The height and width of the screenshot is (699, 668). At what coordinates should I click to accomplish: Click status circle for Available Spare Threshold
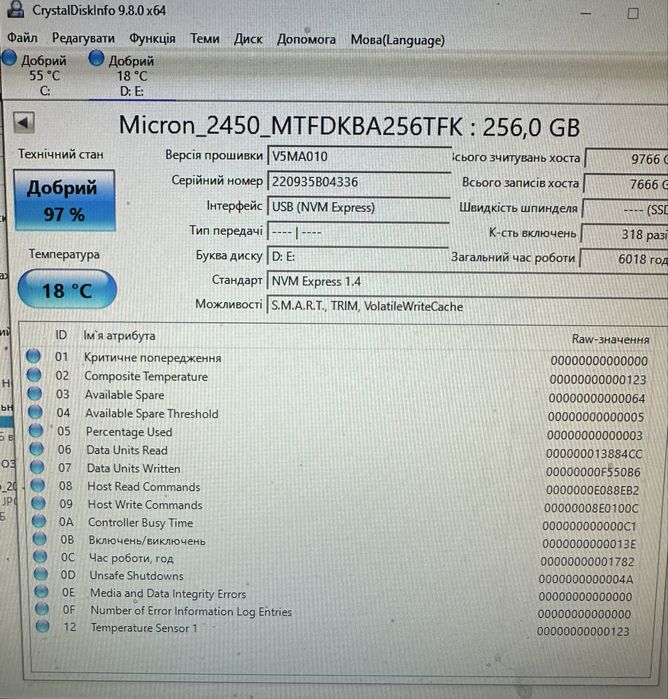35,411
